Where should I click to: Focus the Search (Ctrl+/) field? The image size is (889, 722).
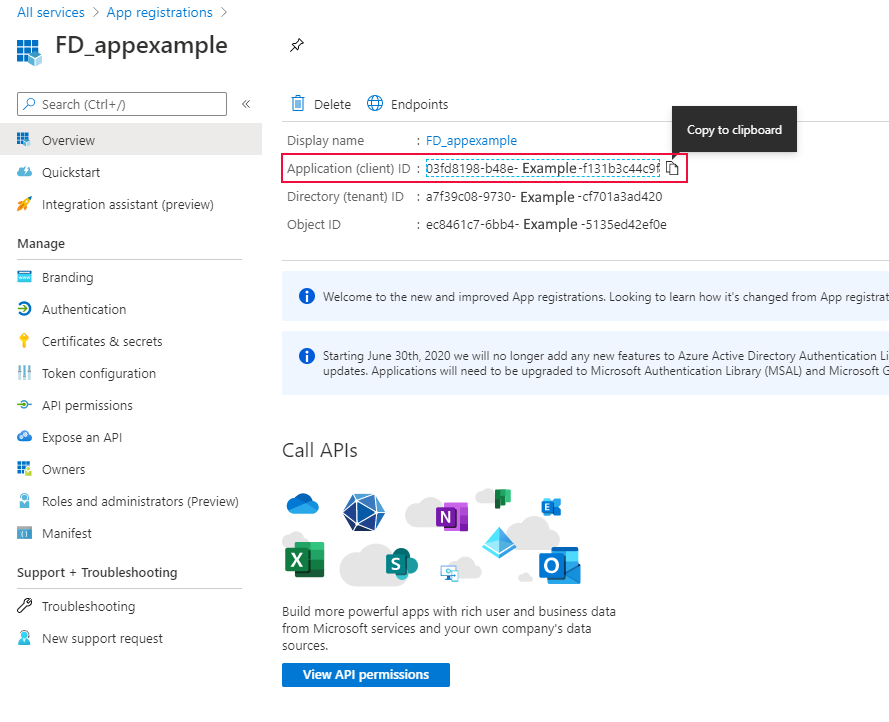tap(122, 104)
